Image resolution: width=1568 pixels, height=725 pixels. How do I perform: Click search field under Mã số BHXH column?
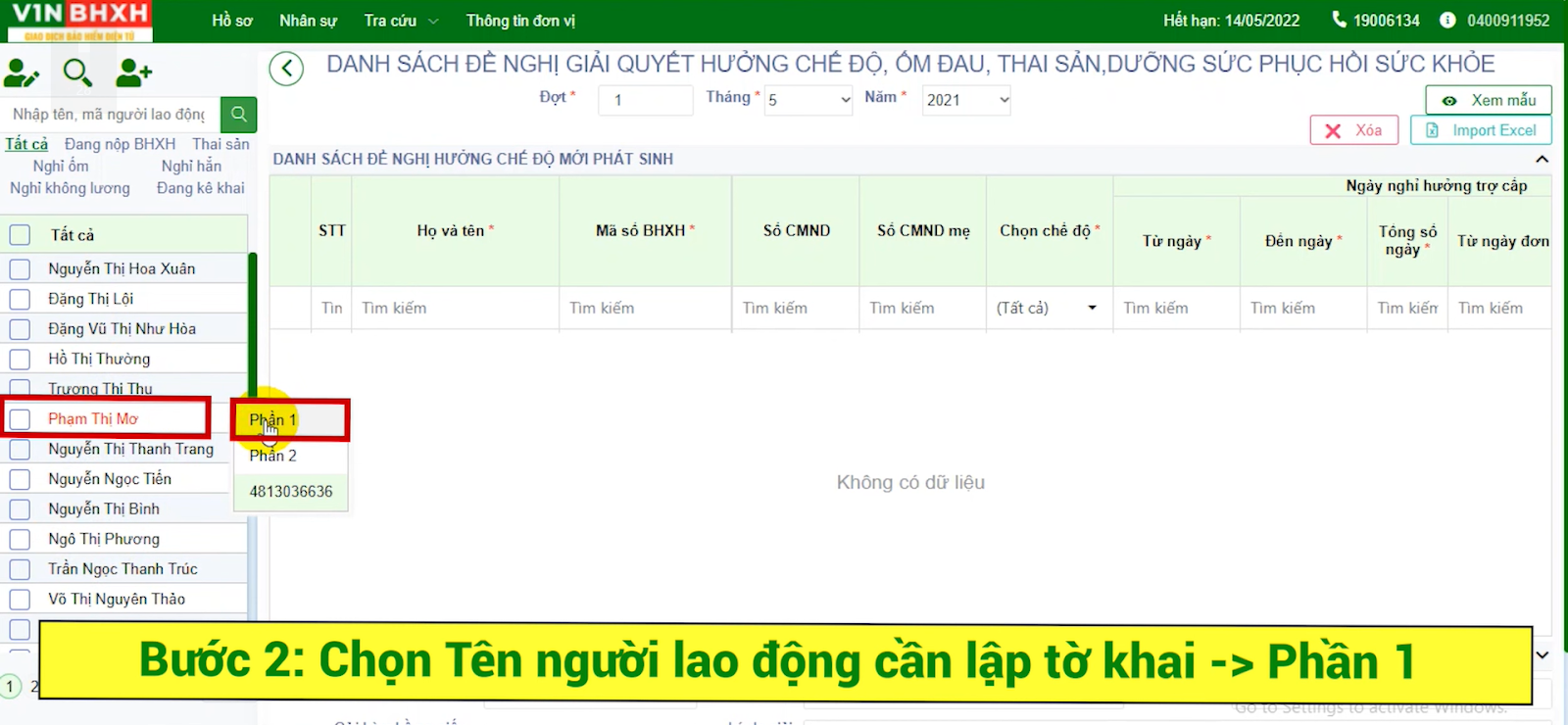click(646, 308)
